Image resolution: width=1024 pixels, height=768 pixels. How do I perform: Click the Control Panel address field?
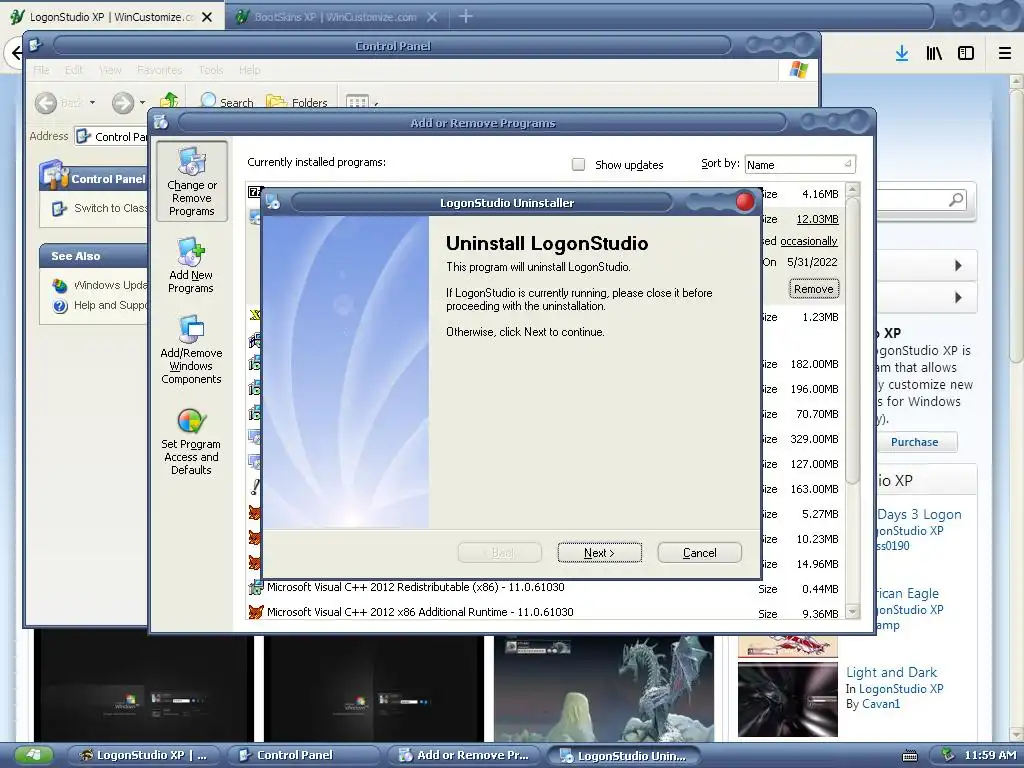coord(112,136)
